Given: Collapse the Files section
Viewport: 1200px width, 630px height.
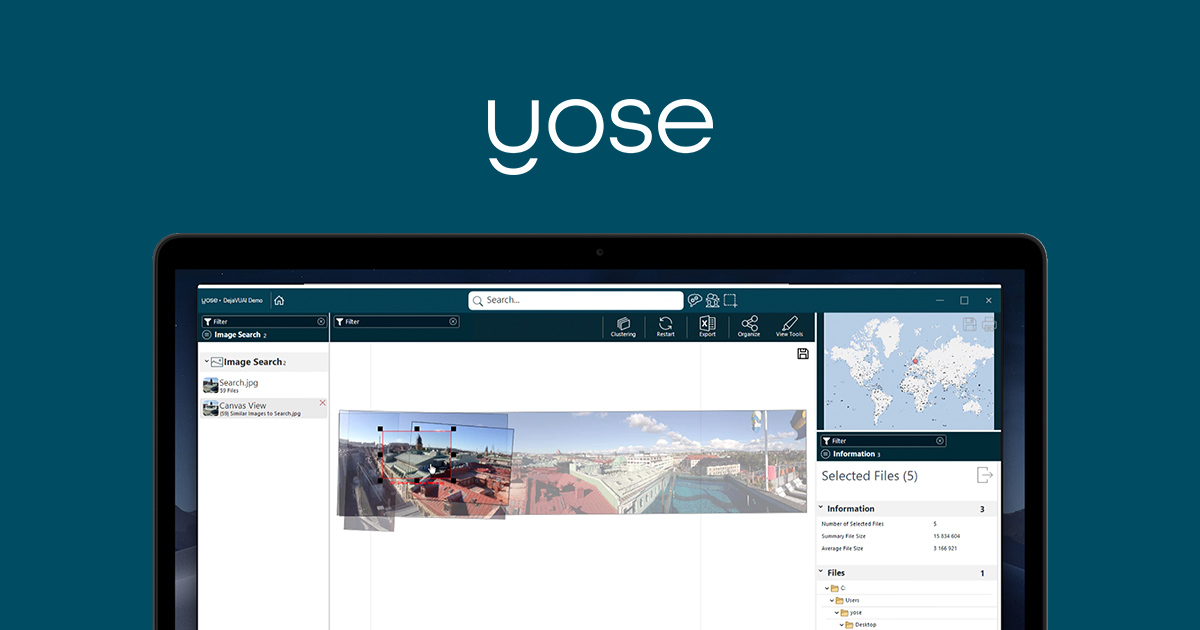Looking at the screenshot, I should (x=821, y=573).
